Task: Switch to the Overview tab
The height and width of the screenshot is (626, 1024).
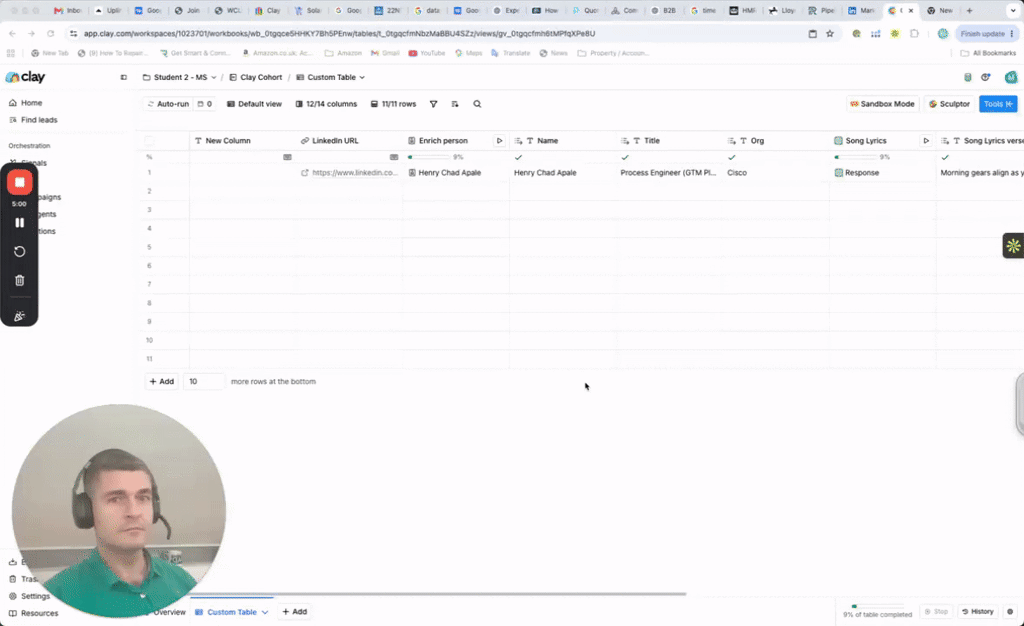Action: (169, 612)
